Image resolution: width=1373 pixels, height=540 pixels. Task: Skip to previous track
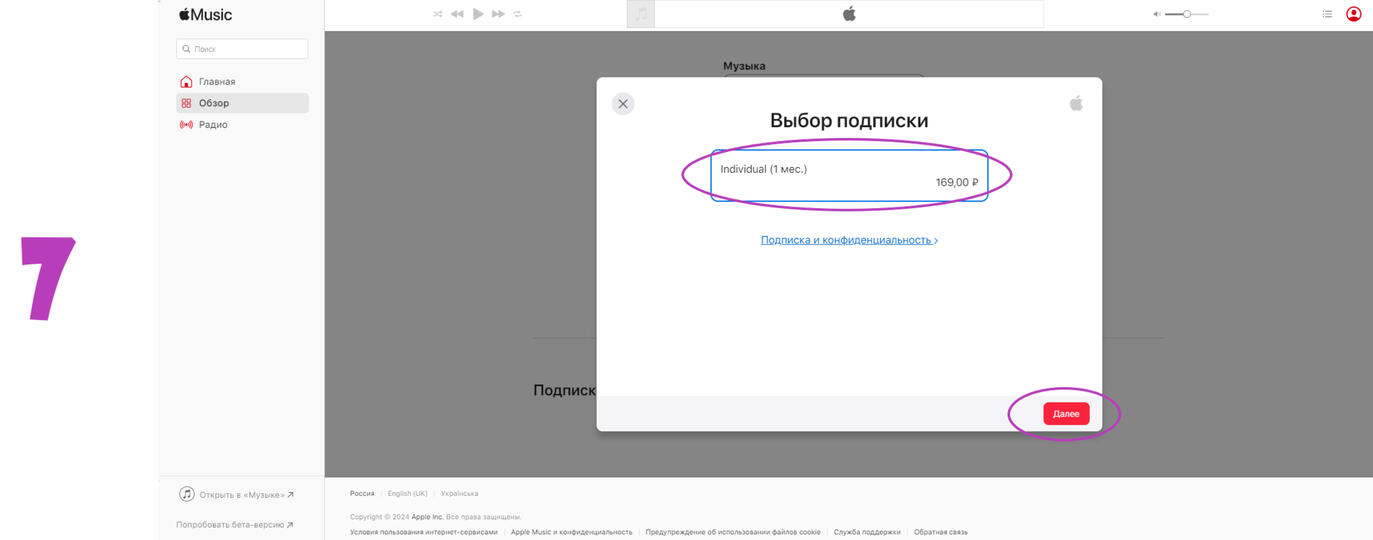tap(457, 14)
